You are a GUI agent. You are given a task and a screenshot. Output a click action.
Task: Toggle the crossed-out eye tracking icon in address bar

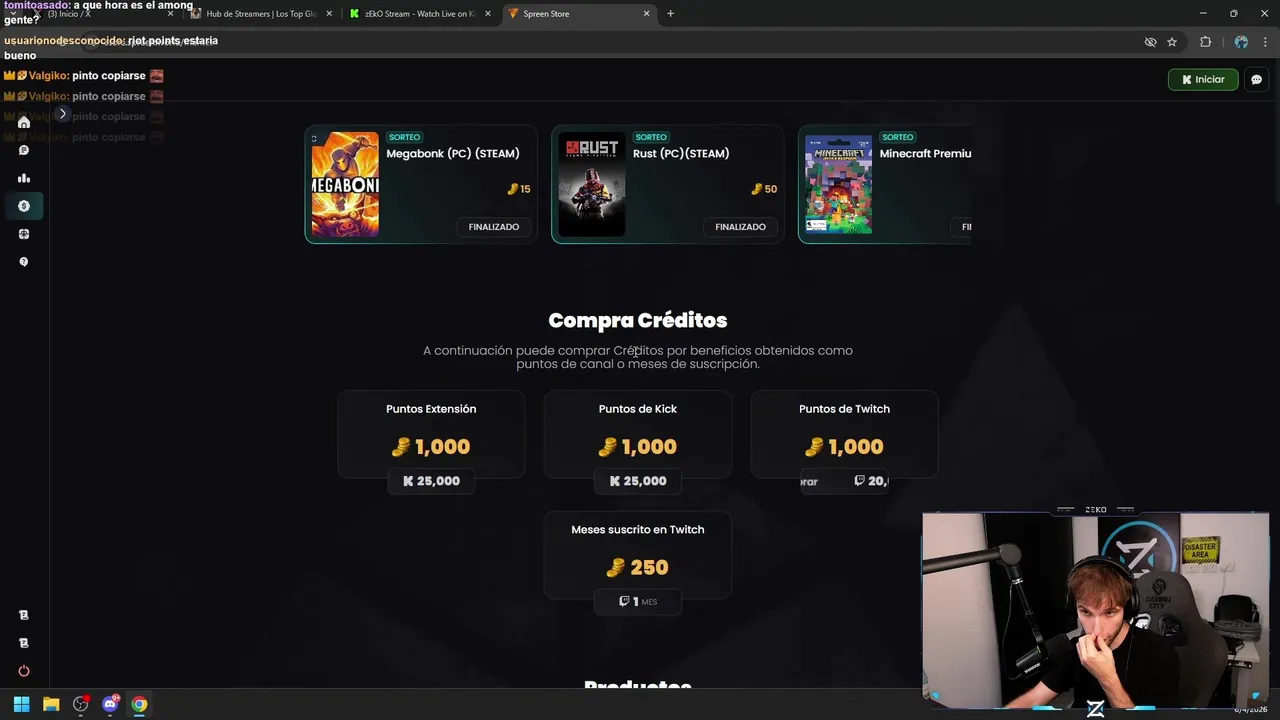click(1150, 42)
